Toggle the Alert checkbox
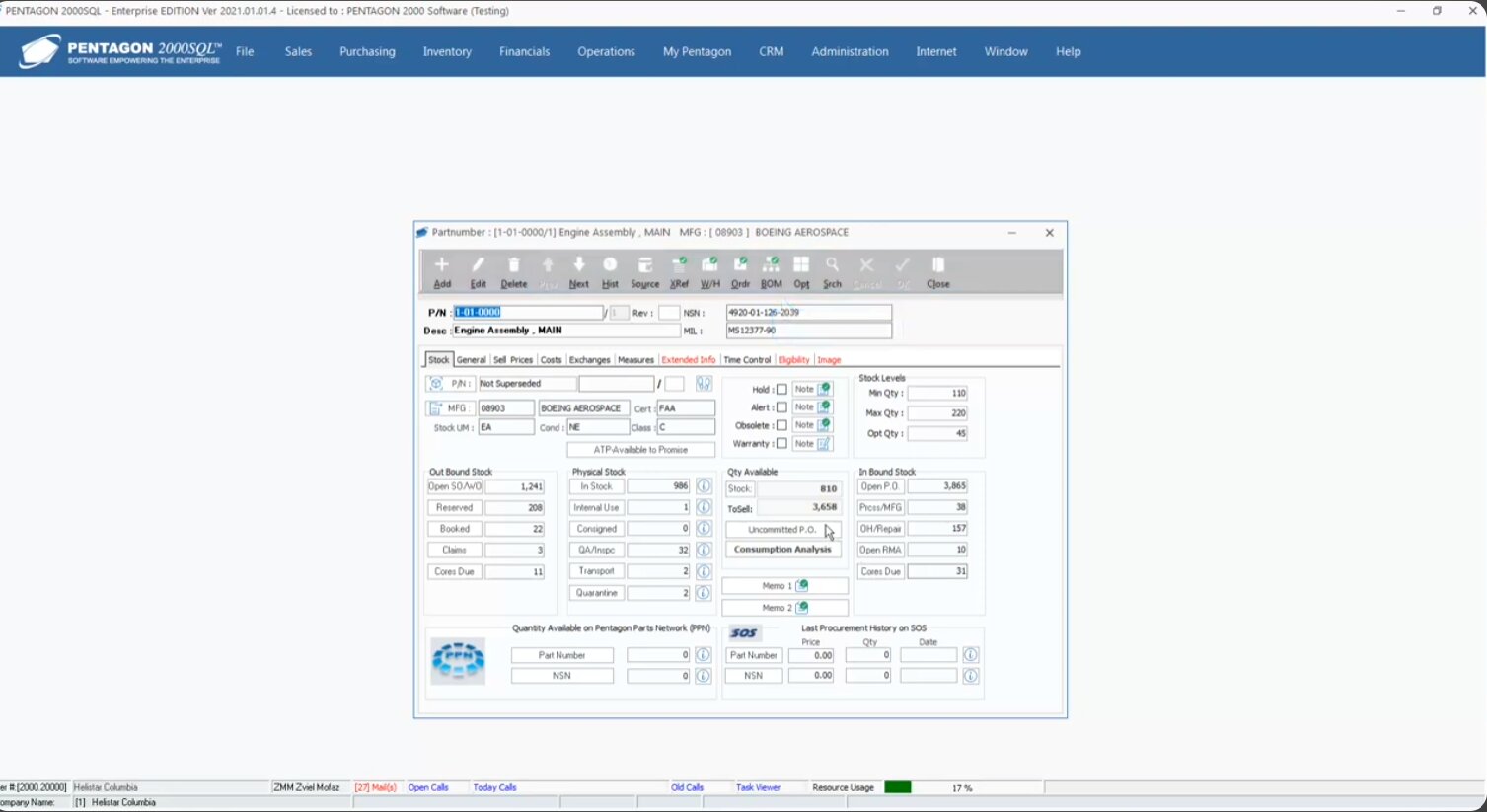This screenshot has height=812, width=1487. (x=781, y=407)
